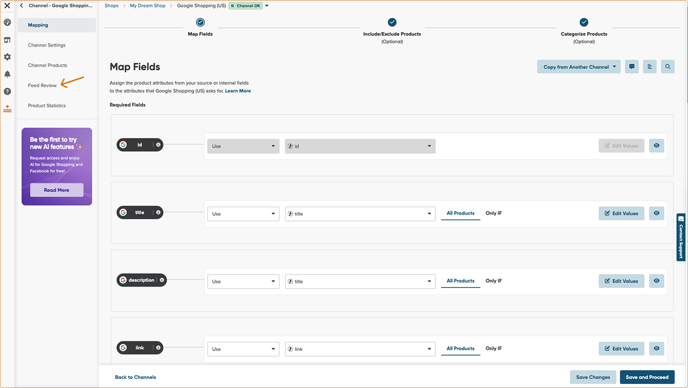The height and width of the screenshot is (388, 688).
Task: Open the source field dropdown in the title row
Action: 360,214
